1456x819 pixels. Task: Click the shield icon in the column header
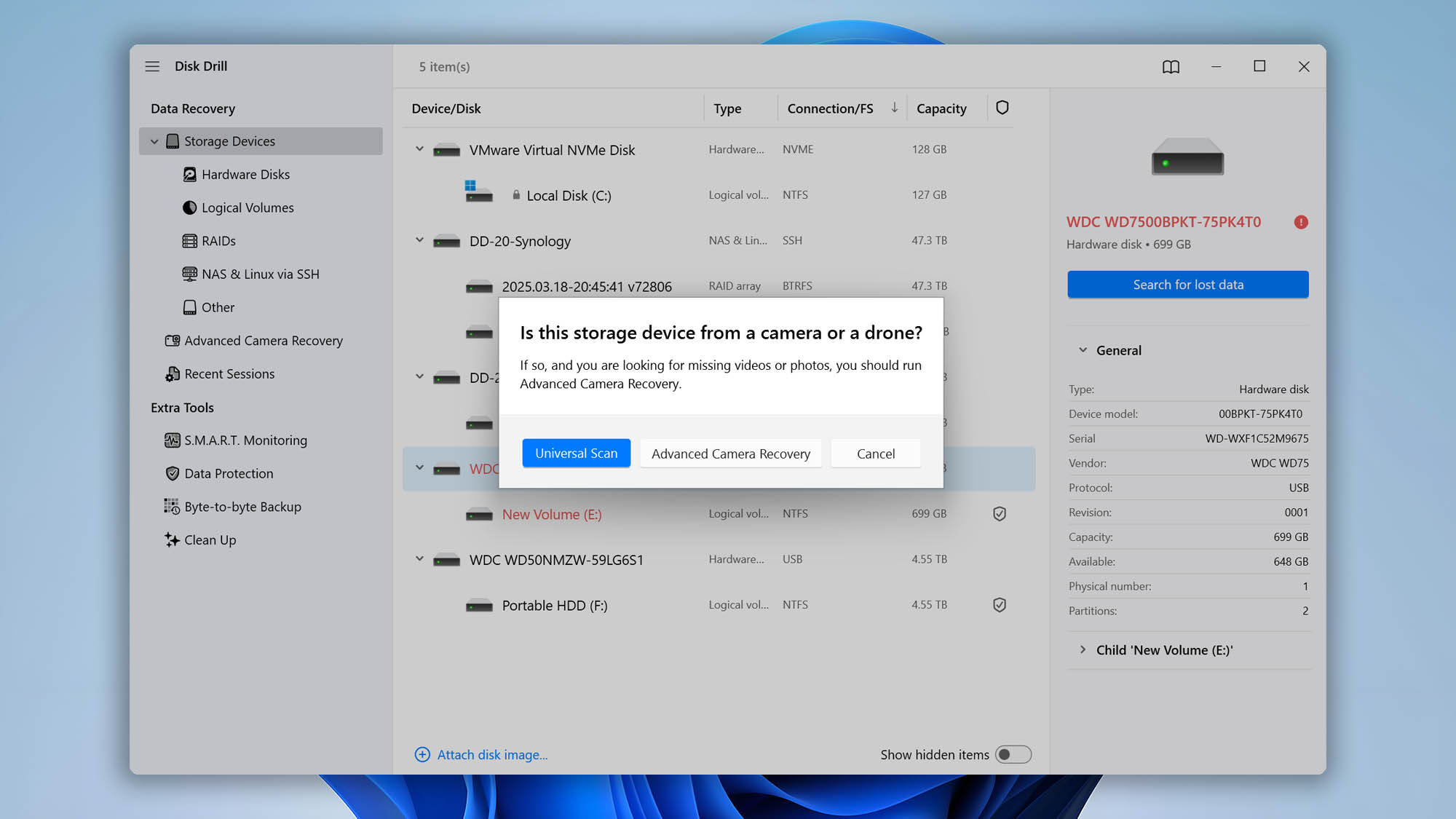(1002, 107)
